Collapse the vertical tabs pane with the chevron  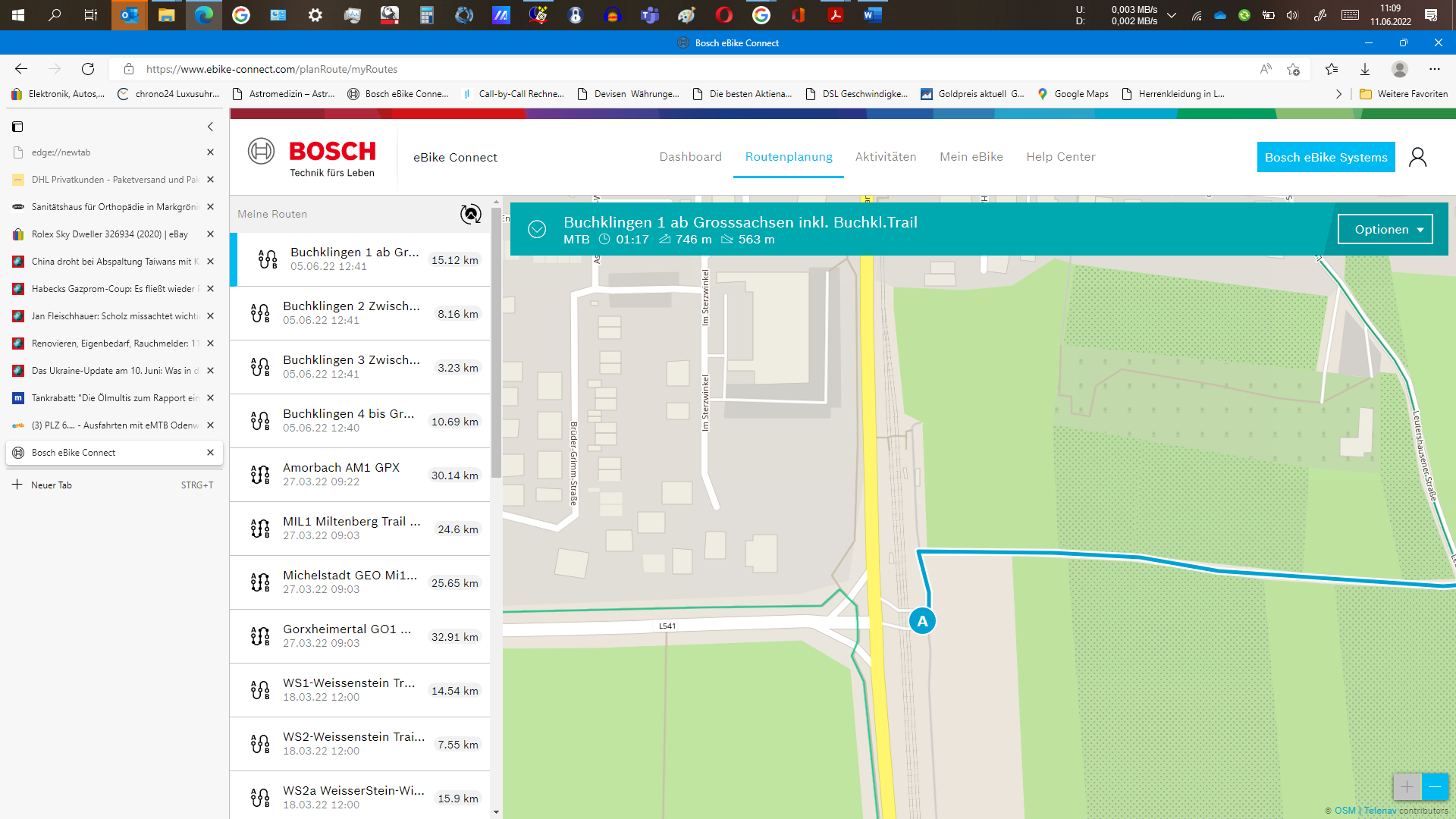tap(211, 127)
